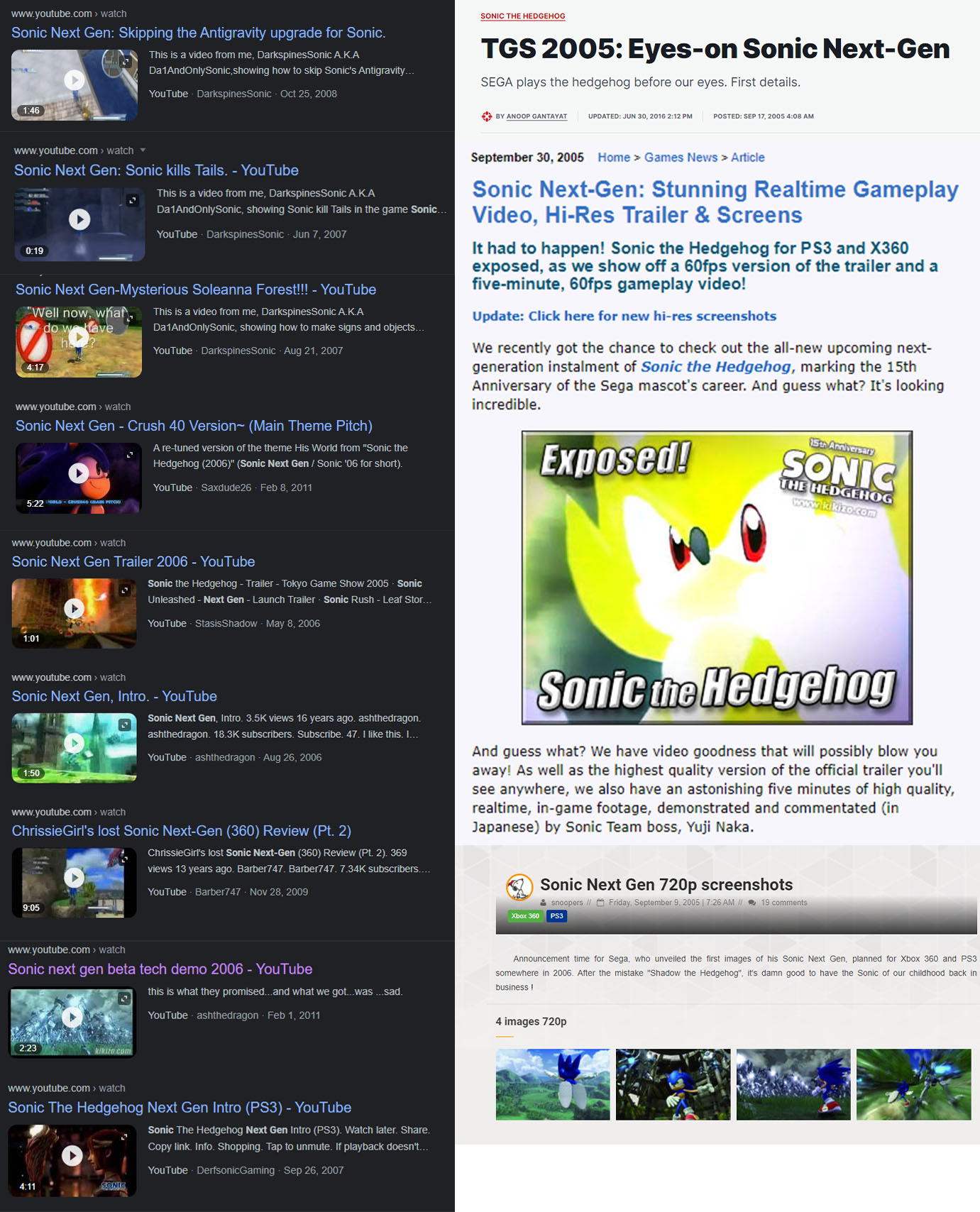This screenshot has width=980, height=1212.
Task: Open third 720p screenshot of Sonic from behind
Action: click(793, 1084)
